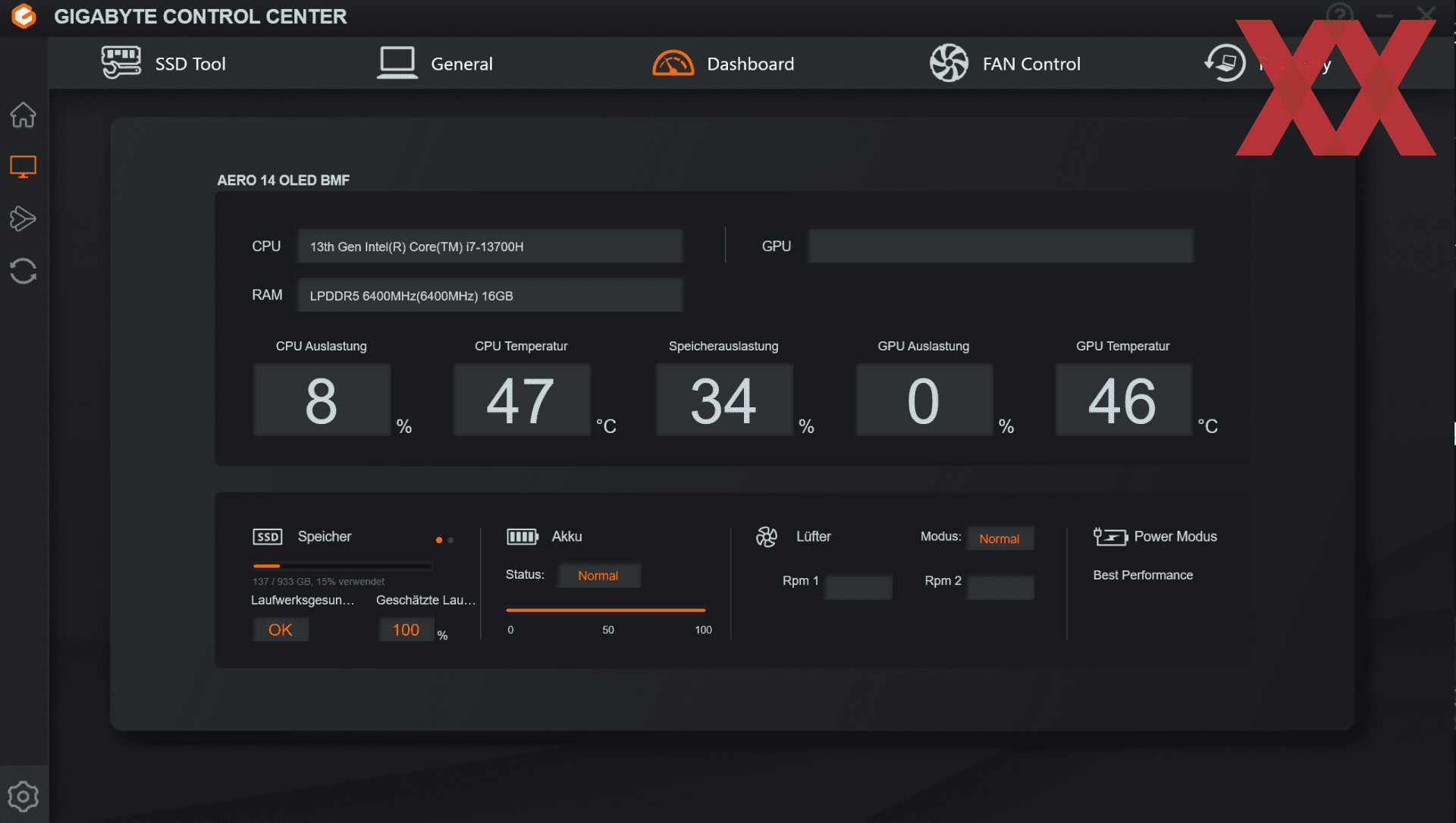Screen dimensions: 1456x823
Task: Switch to the General tab
Action: 435,64
